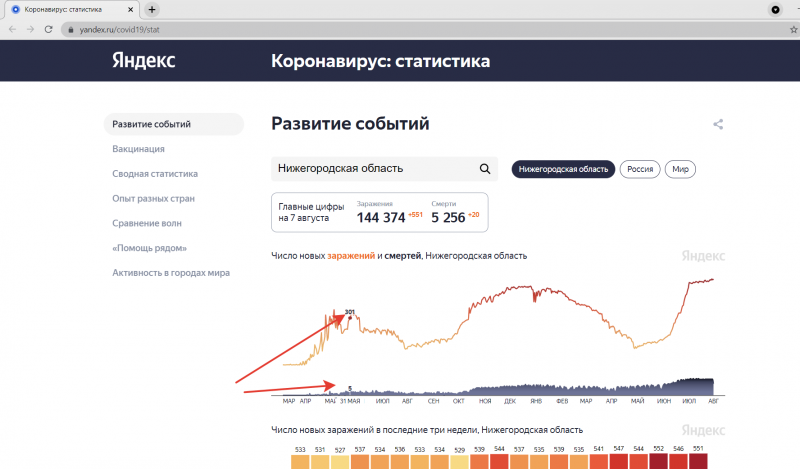Click the ЯНВ label on chart axis
This screenshot has height=469, width=800.
click(536, 401)
